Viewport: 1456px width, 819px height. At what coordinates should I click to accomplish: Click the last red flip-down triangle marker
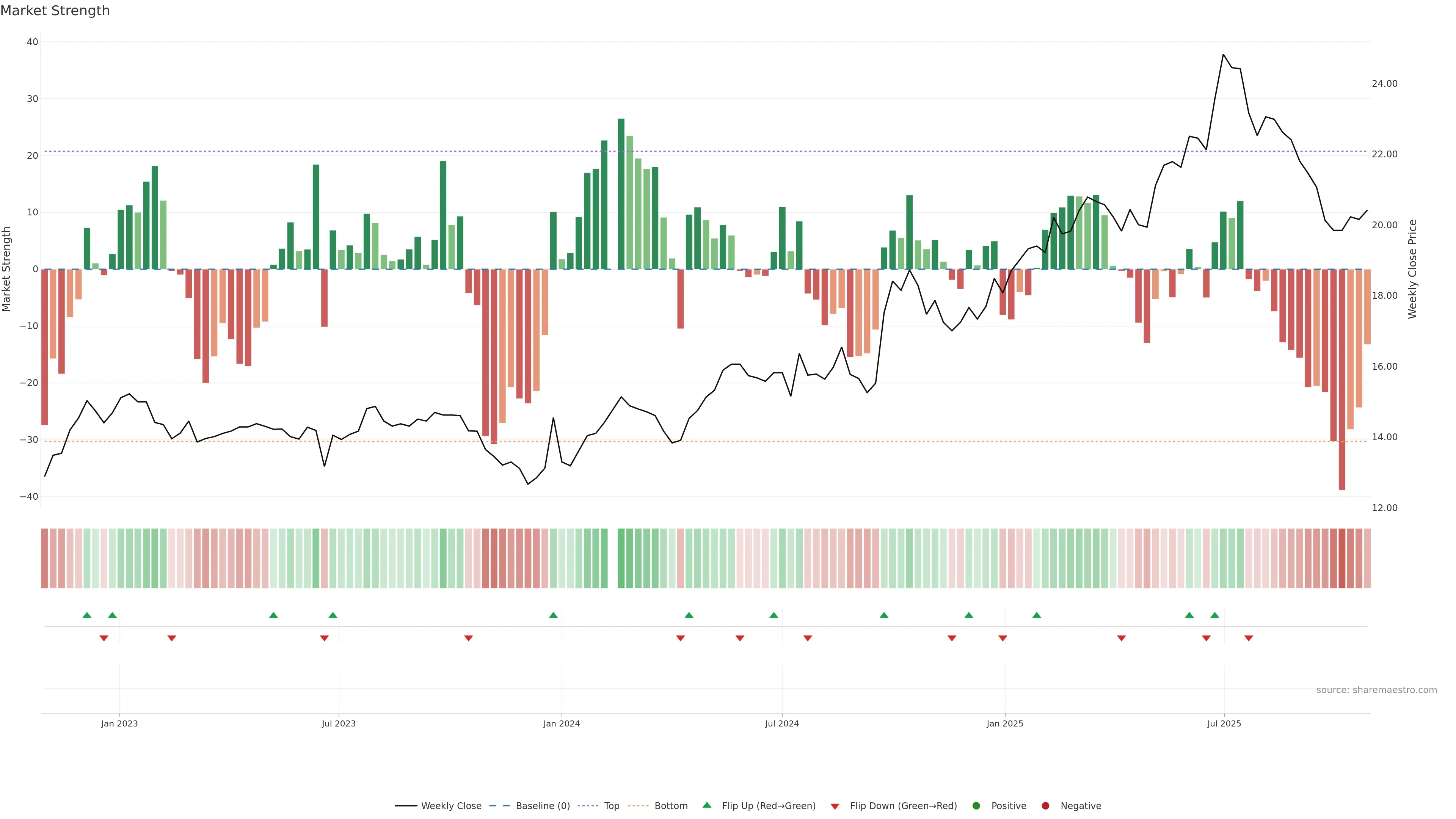[1249, 638]
